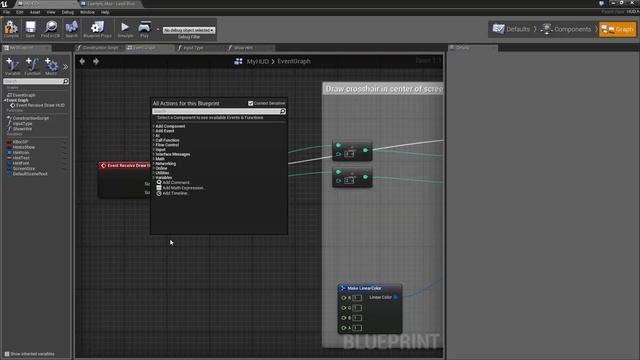Click the Add Timeline entry
Viewport: 640px width, 360px height.
coord(175,193)
